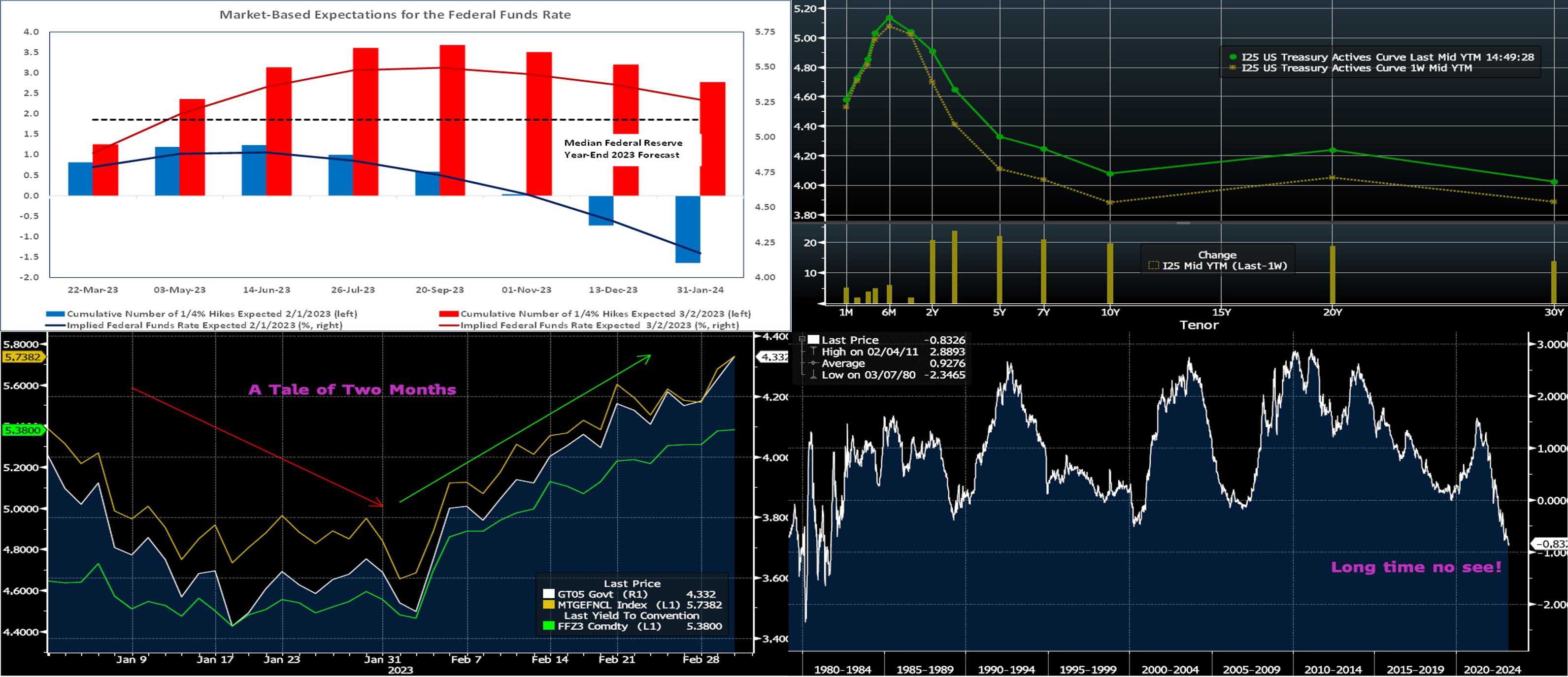Click the 10Y tenor change bar
Image resolution: width=1568 pixels, height=677 pixels.
pyautogui.click(x=1110, y=272)
